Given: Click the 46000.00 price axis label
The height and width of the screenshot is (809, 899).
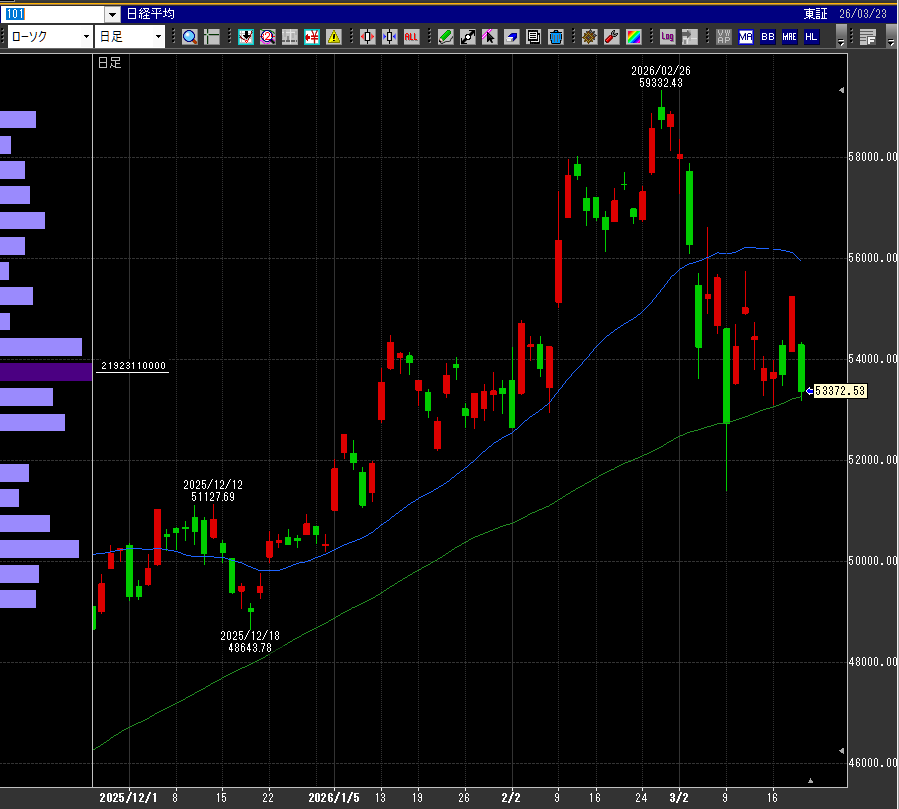Looking at the screenshot, I should coord(872,763).
